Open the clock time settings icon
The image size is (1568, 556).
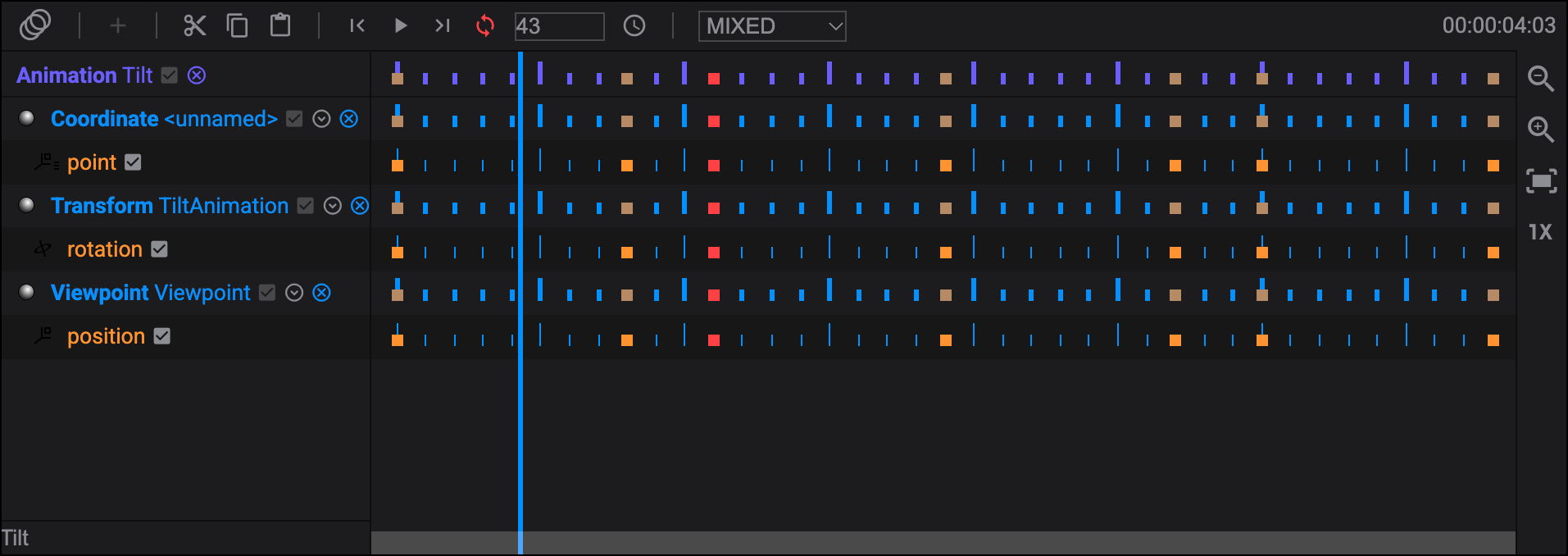click(634, 25)
